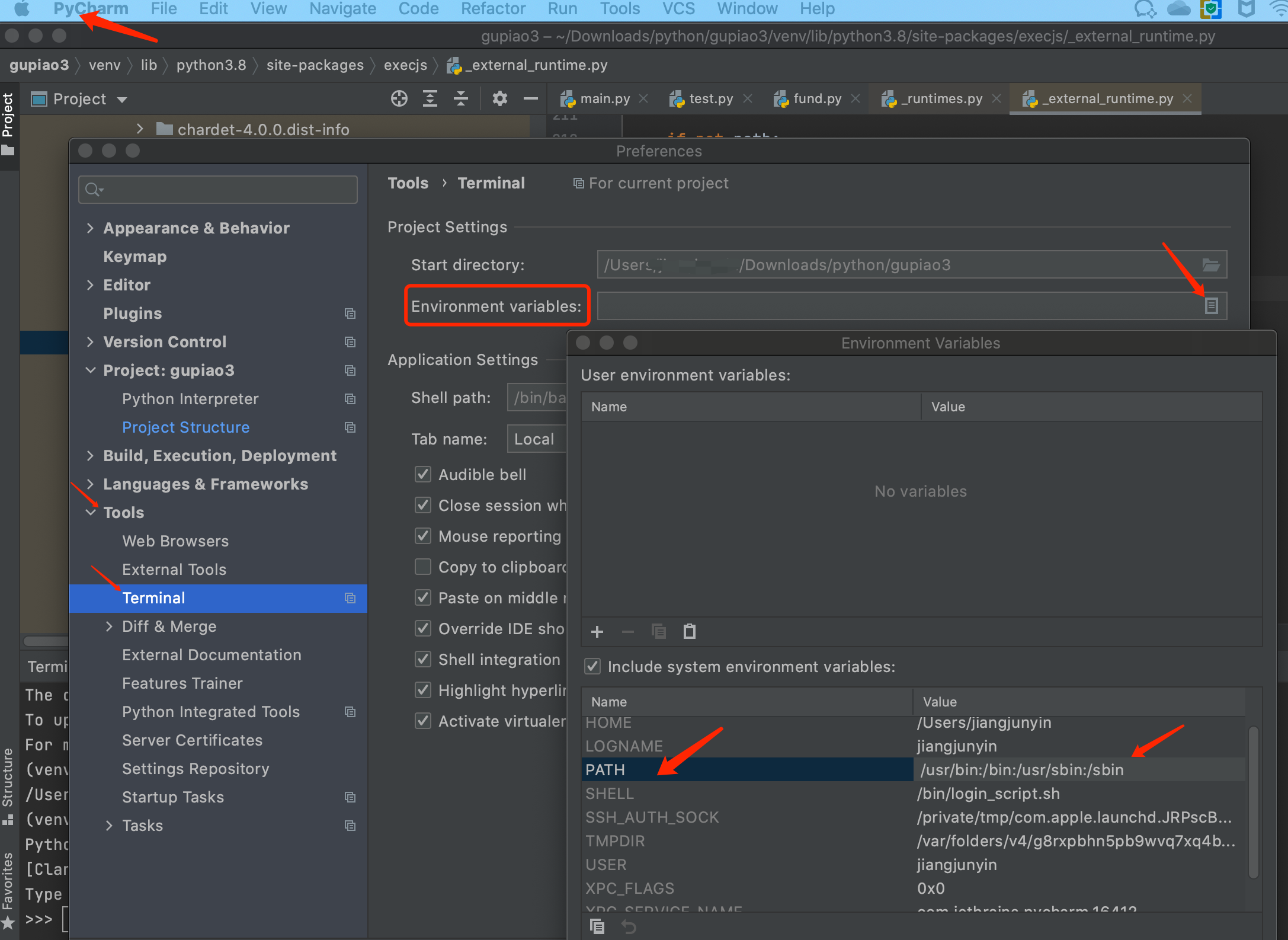The width and height of the screenshot is (1288, 940).
Task: Expand the Tasks subsection
Action: coord(109,826)
